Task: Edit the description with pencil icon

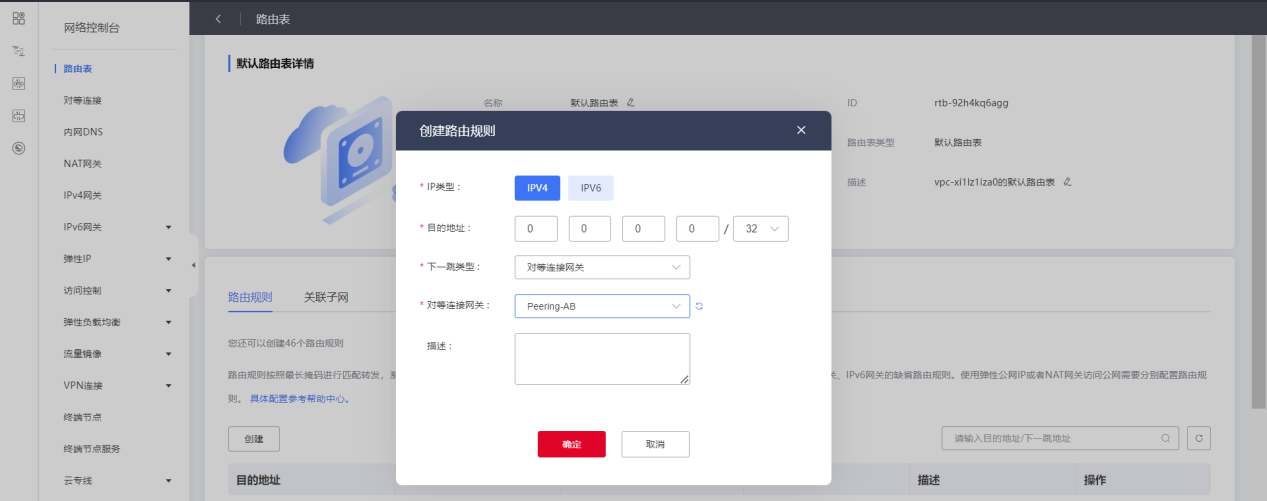Action: pos(1067,181)
